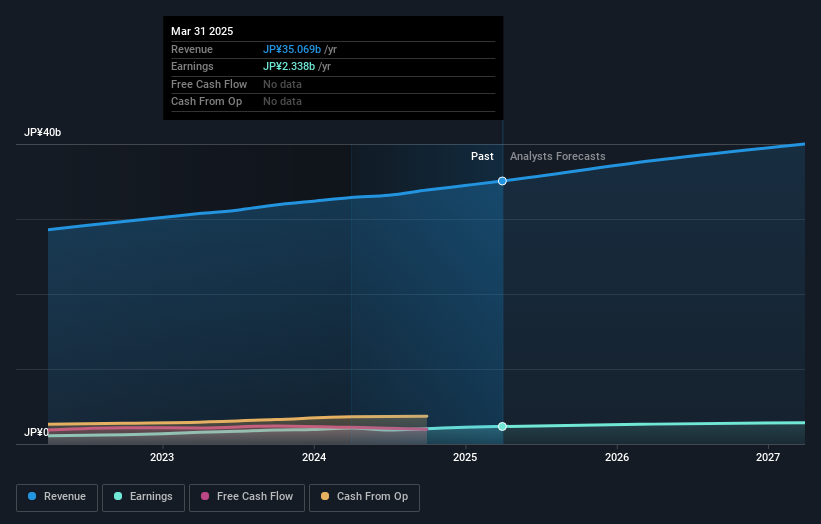Image resolution: width=821 pixels, height=524 pixels.
Task: Click the JP¥0 y-axis label
Action: [36, 432]
